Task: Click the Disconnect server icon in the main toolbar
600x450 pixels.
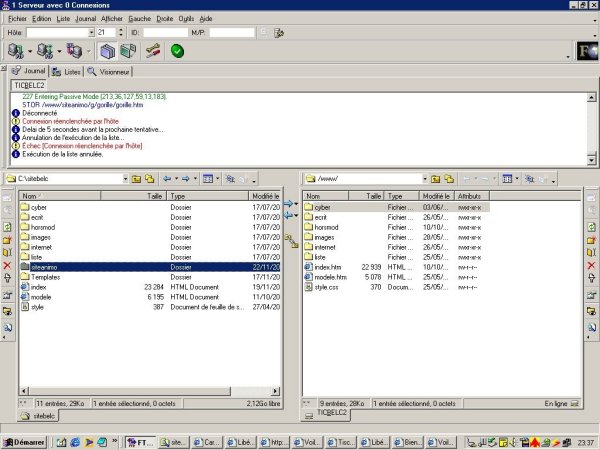Action: click(45, 51)
